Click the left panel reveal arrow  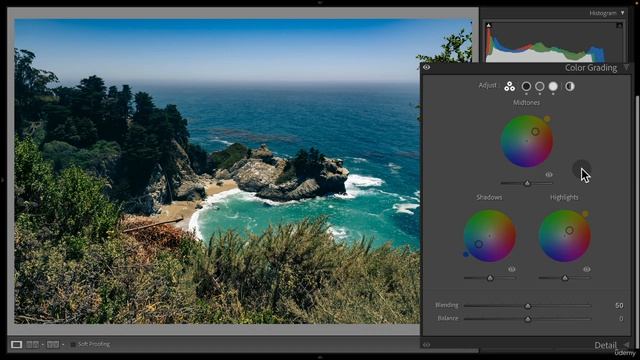coord(2,180)
